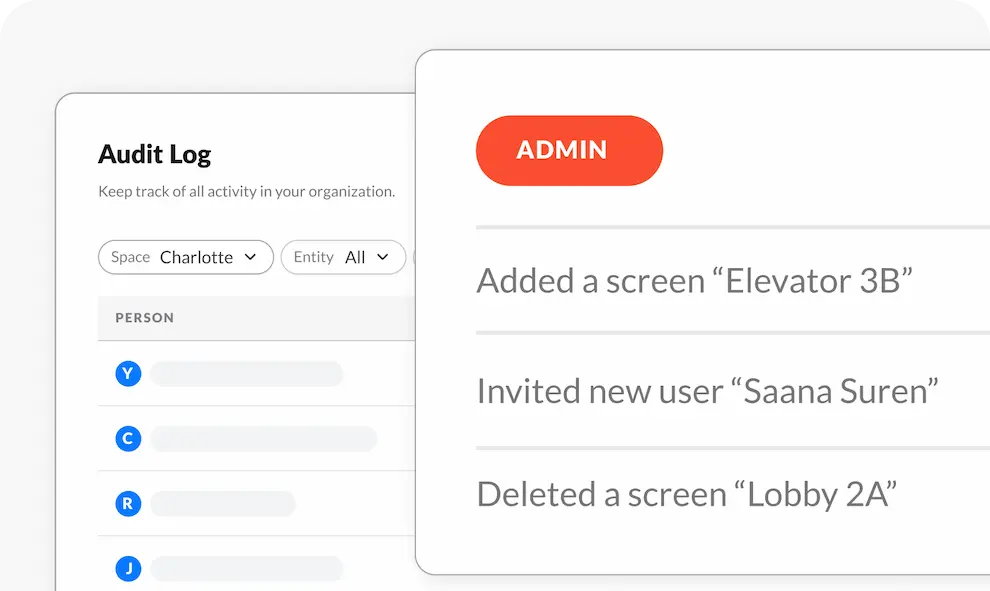Click the name placeholder beside J avatar

247,569
